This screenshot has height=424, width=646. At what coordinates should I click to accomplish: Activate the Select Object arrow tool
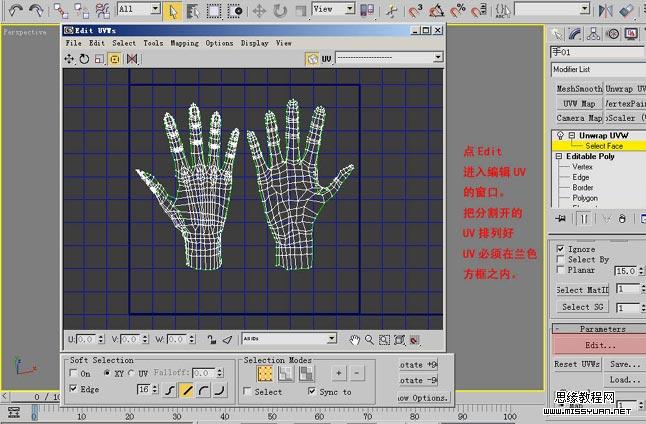(x=172, y=11)
